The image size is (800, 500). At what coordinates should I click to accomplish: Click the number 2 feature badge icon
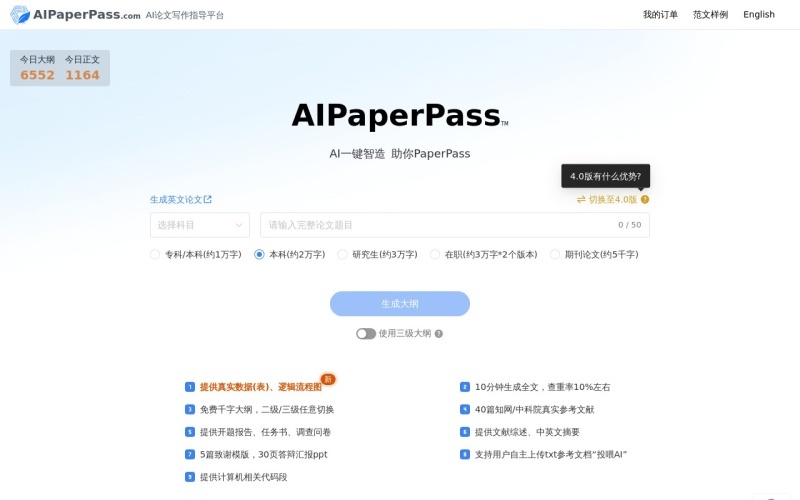pos(465,387)
